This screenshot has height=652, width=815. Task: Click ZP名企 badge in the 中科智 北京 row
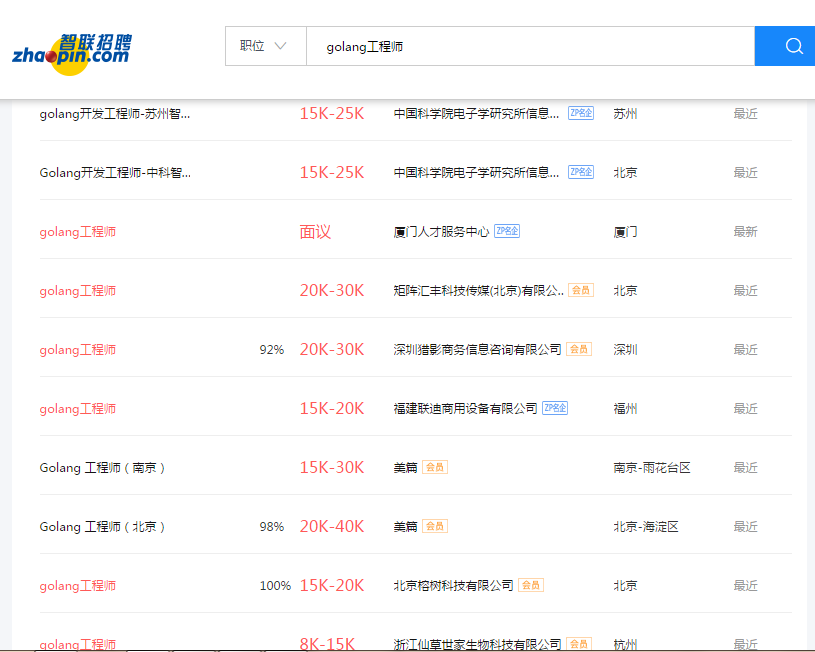click(581, 172)
